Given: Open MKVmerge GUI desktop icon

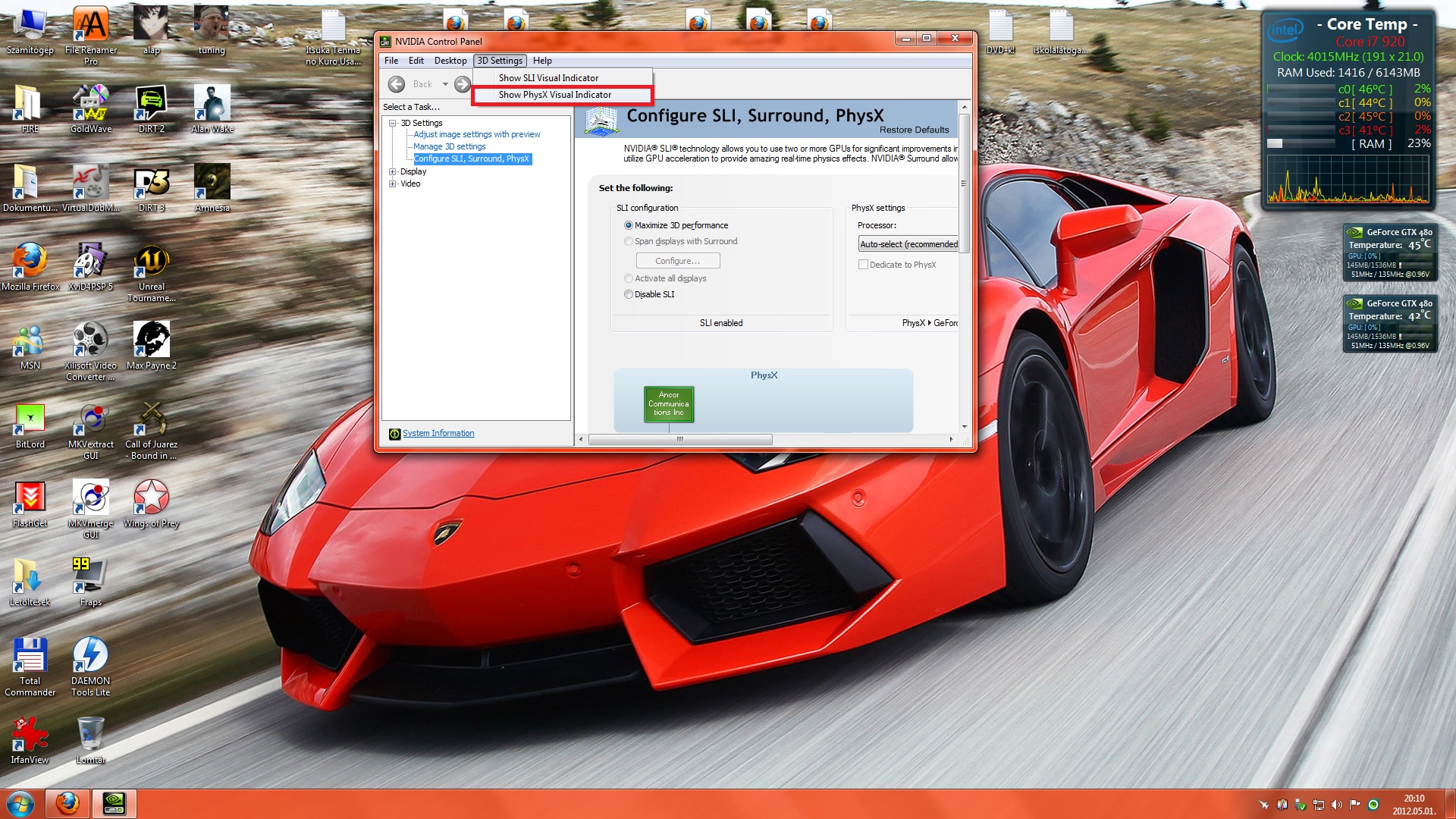Looking at the screenshot, I should point(91,510).
